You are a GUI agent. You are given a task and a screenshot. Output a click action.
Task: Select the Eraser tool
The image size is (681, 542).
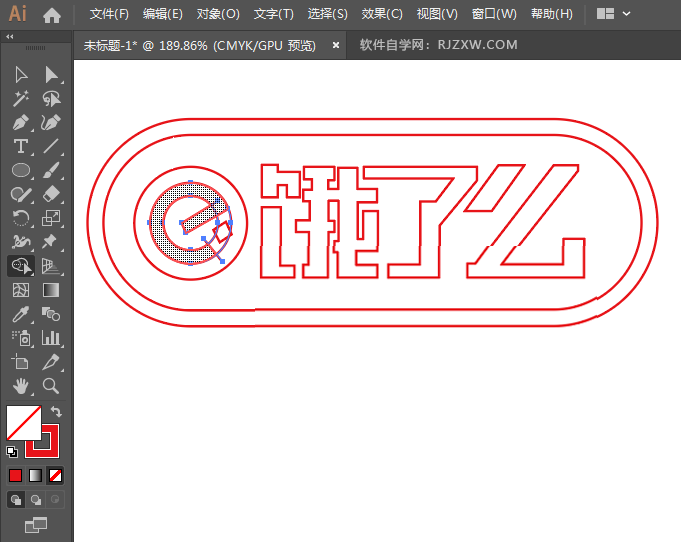[x=51, y=194]
